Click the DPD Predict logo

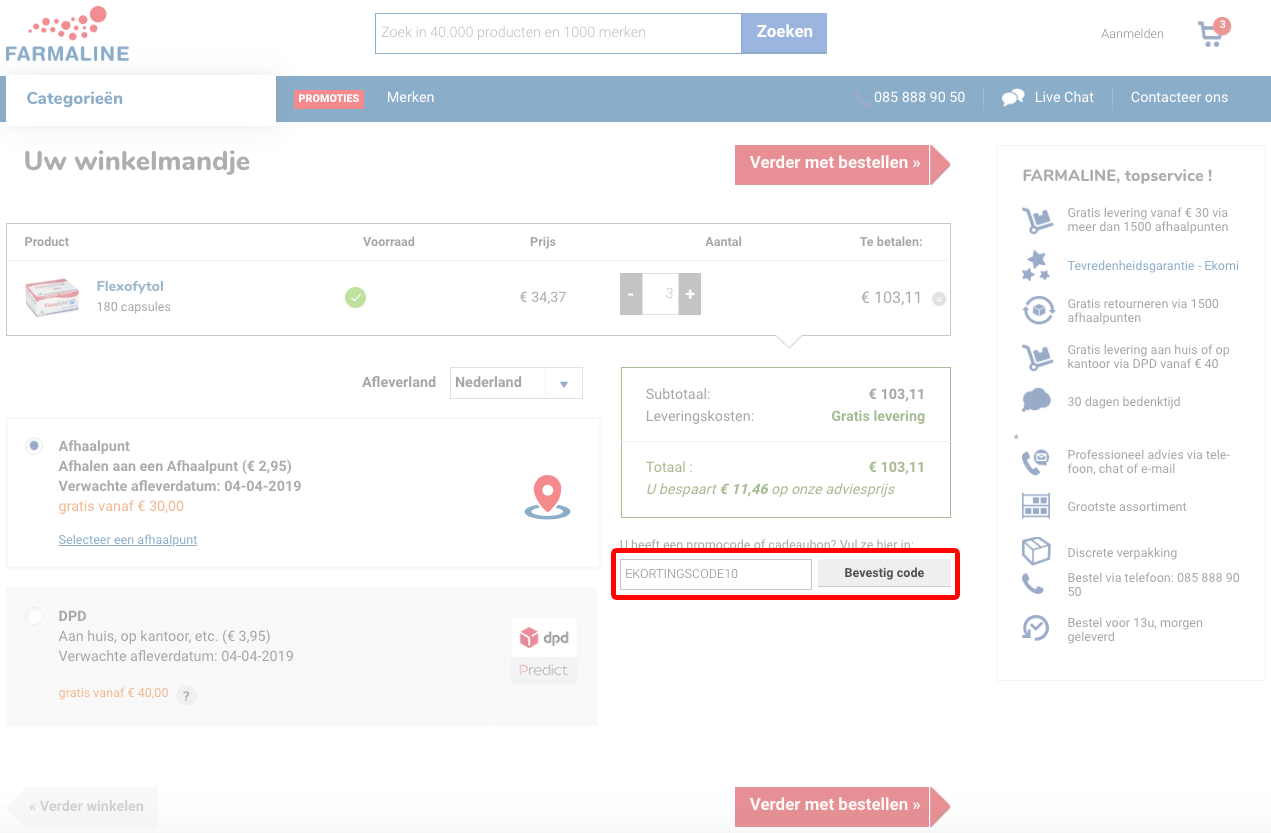tap(544, 651)
